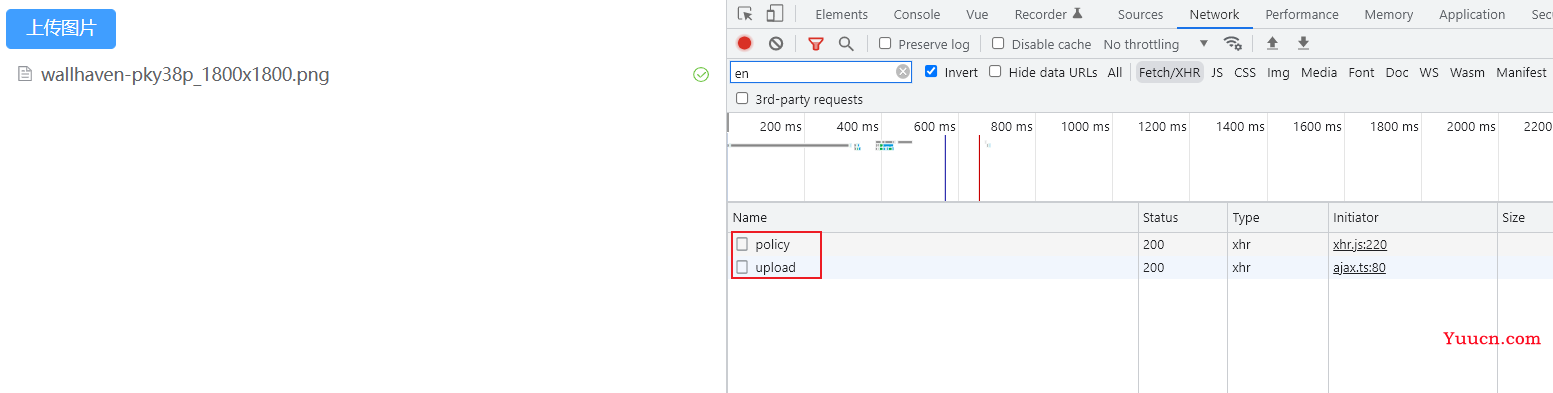1553x393 pixels.
Task: Filter requests by Manifest
Action: 1521,72
